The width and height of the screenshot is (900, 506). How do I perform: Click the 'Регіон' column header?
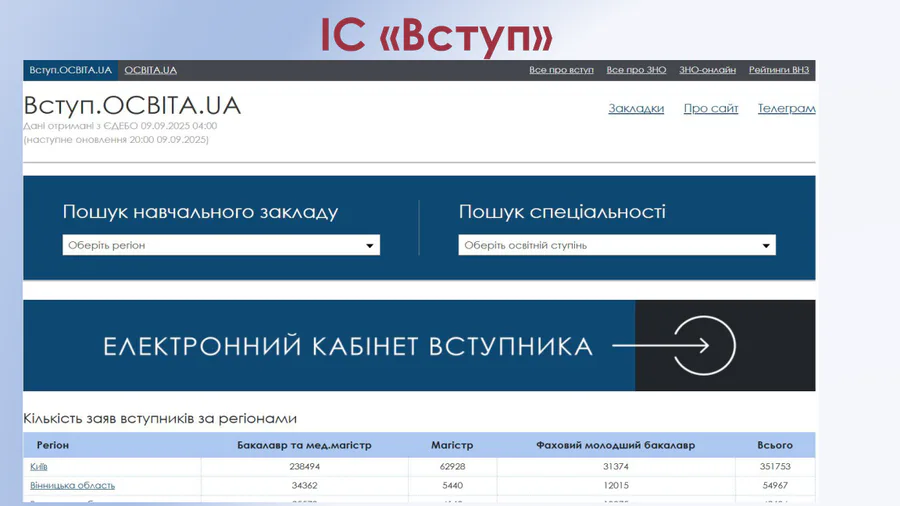point(53,445)
